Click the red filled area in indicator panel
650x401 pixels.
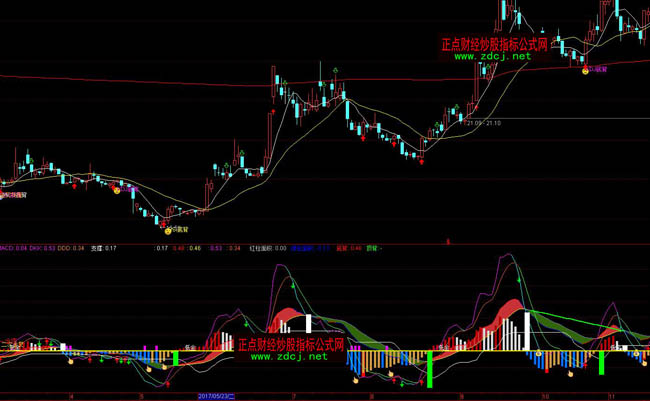coord(288,320)
